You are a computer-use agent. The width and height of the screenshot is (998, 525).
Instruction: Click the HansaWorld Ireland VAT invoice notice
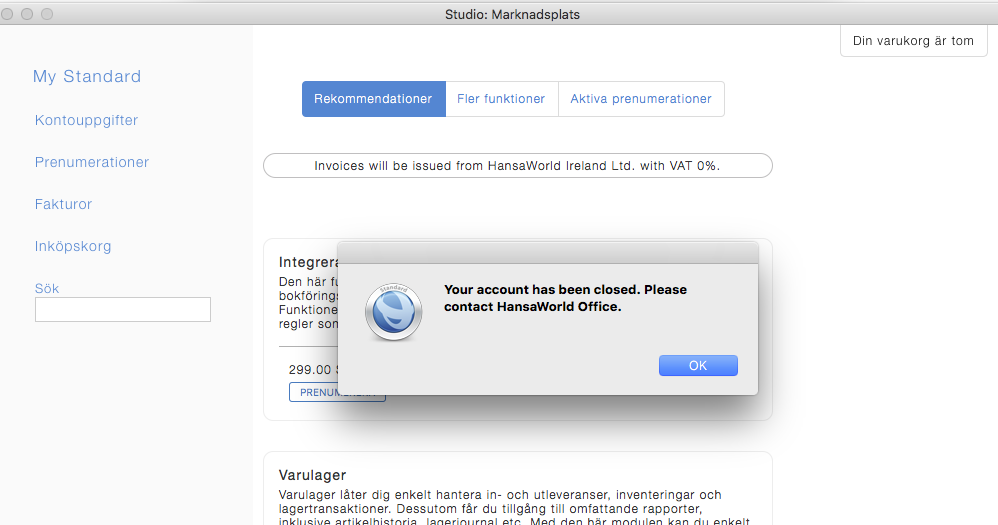click(x=517, y=165)
